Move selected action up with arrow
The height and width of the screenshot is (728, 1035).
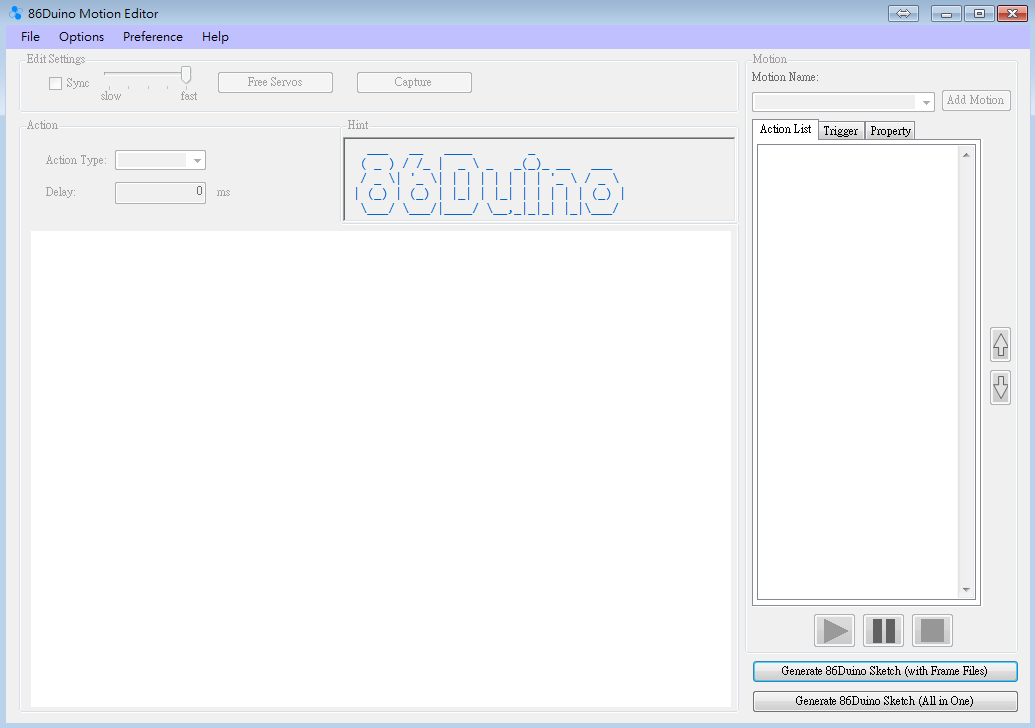[x=1001, y=345]
